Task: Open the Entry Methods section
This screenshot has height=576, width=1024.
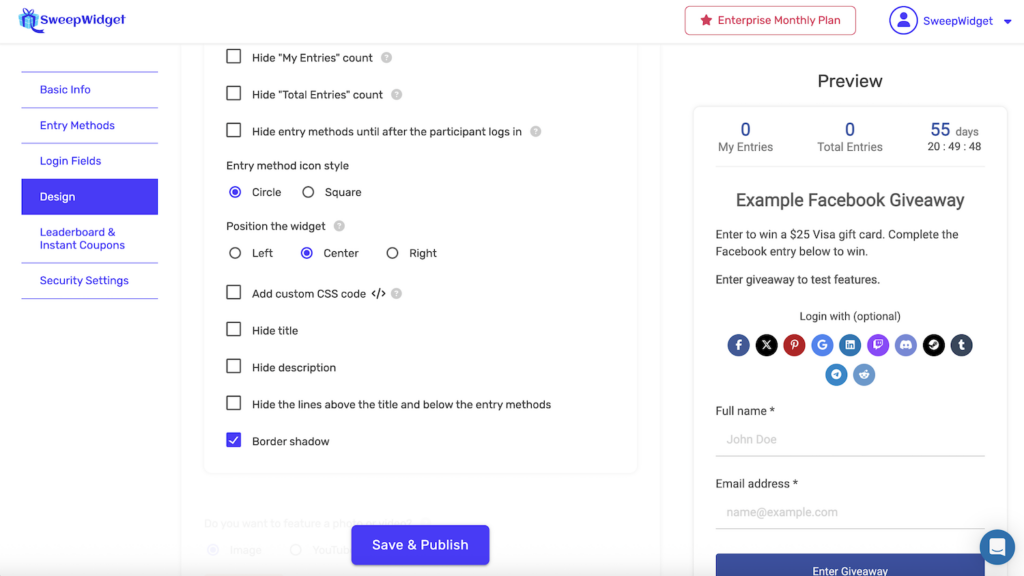Action: (77, 125)
